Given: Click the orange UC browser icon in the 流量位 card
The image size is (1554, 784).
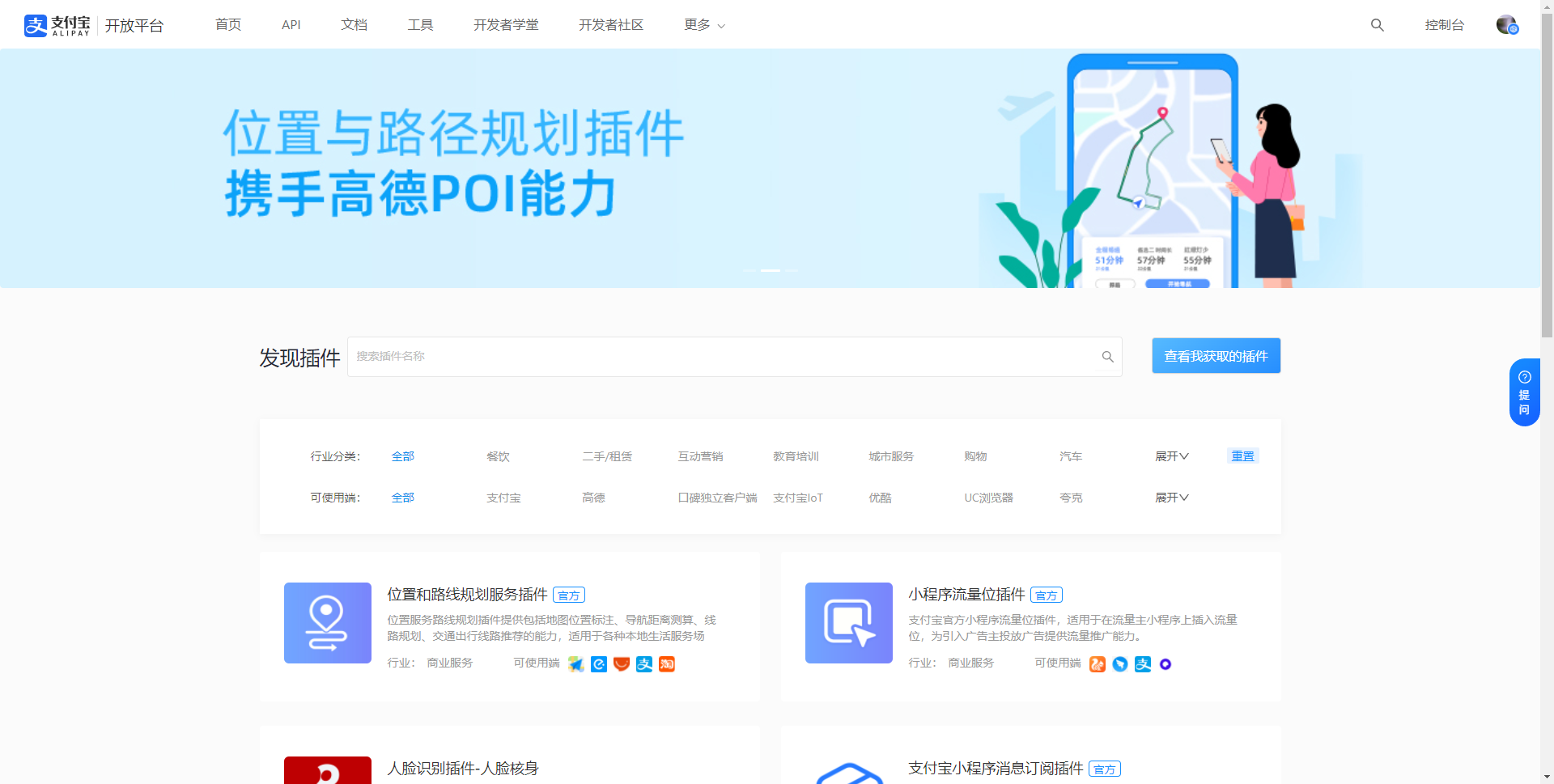Looking at the screenshot, I should (x=1098, y=664).
